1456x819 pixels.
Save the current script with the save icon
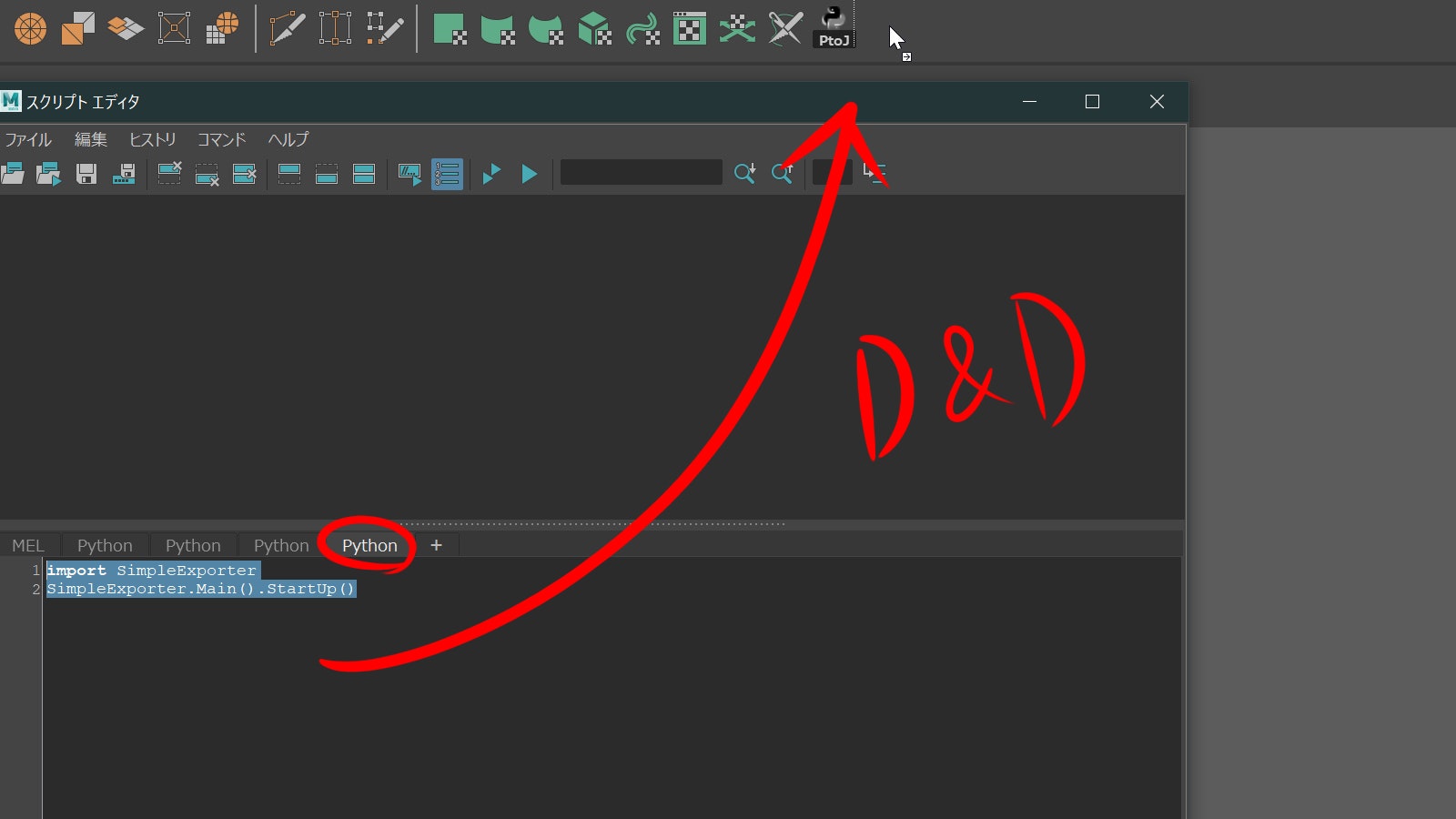pos(86,173)
